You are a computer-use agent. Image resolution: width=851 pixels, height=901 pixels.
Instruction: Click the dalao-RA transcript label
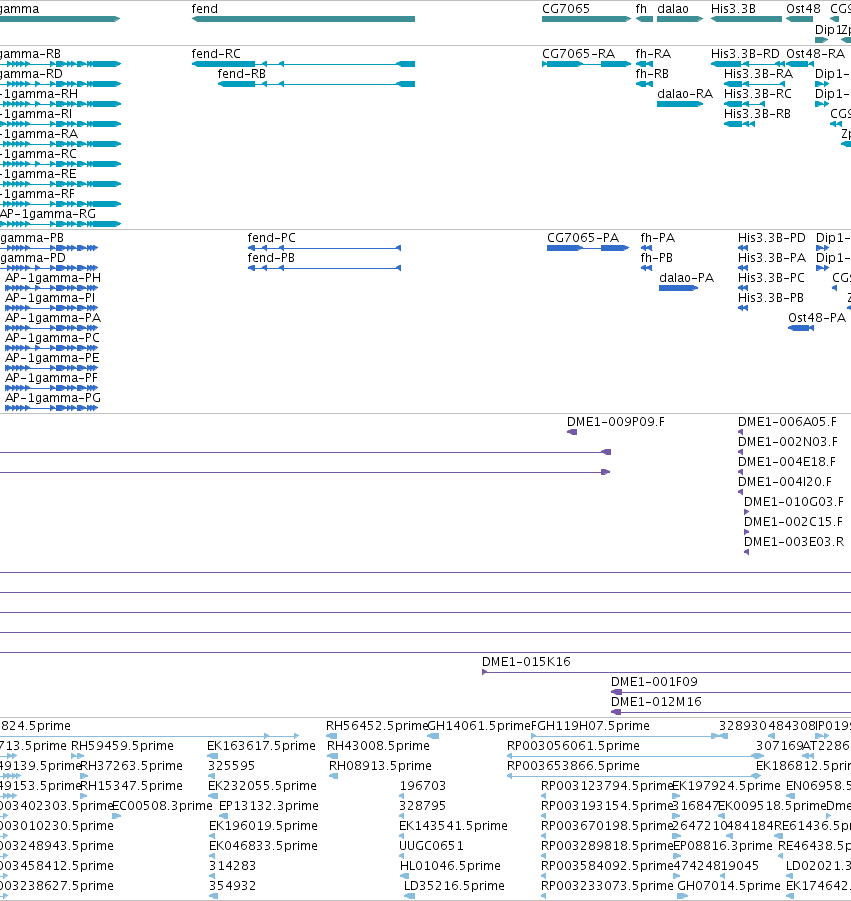tap(684, 94)
